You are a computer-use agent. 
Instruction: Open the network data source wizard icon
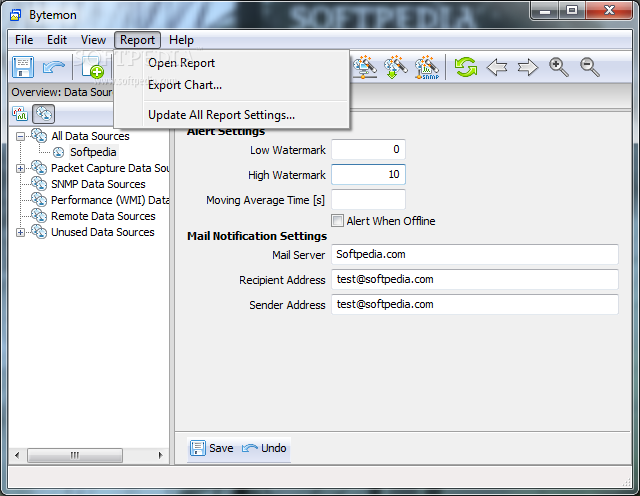click(364, 67)
